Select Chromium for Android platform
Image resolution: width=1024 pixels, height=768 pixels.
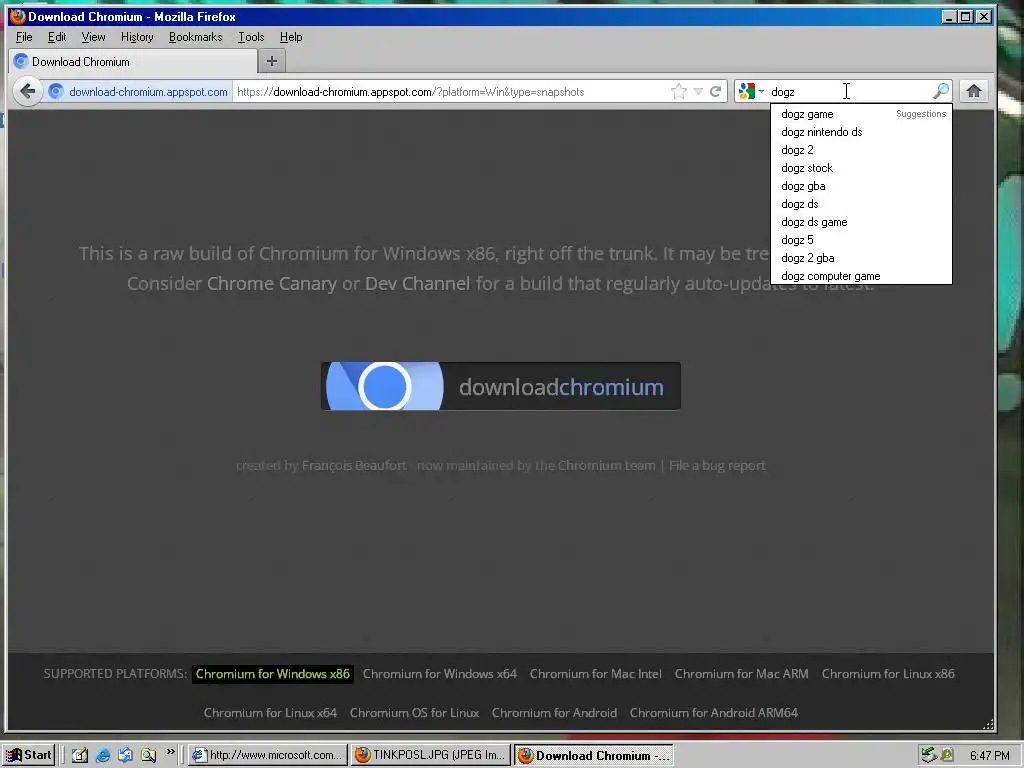point(554,713)
